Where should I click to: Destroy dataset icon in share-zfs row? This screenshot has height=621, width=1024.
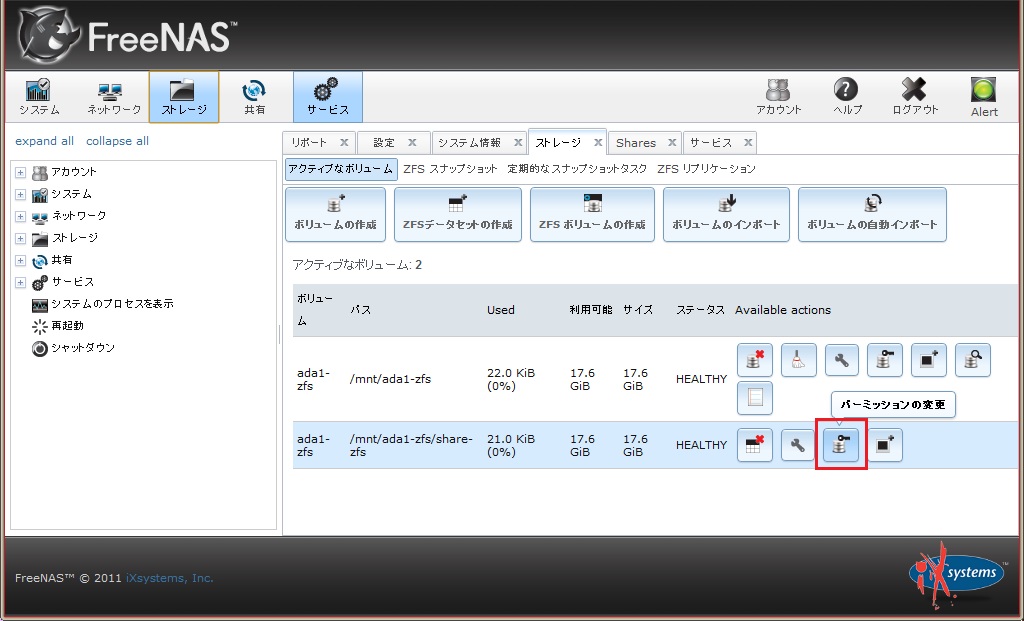[x=755, y=445]
